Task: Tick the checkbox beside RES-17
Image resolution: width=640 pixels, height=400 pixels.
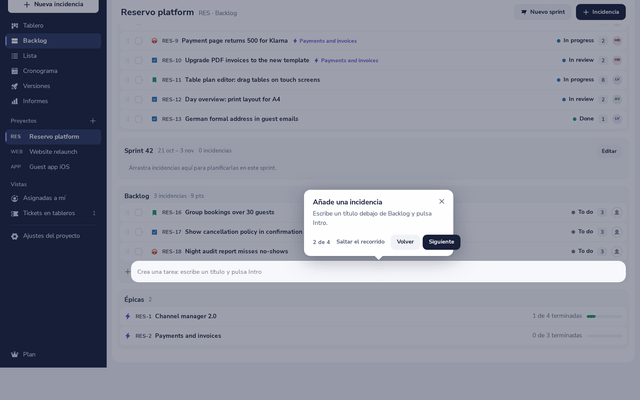Action: coord(139,232)
